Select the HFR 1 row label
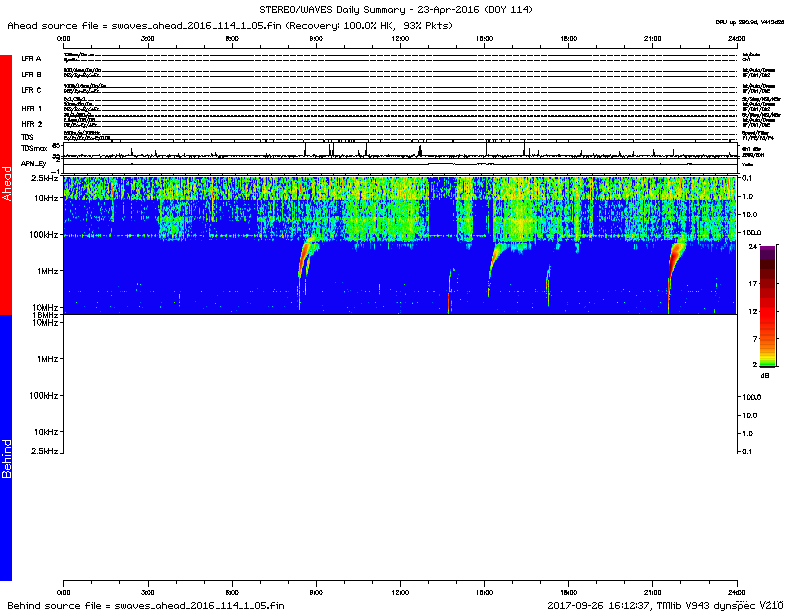Viewport: 792px width, 612px height. point(32,107)
